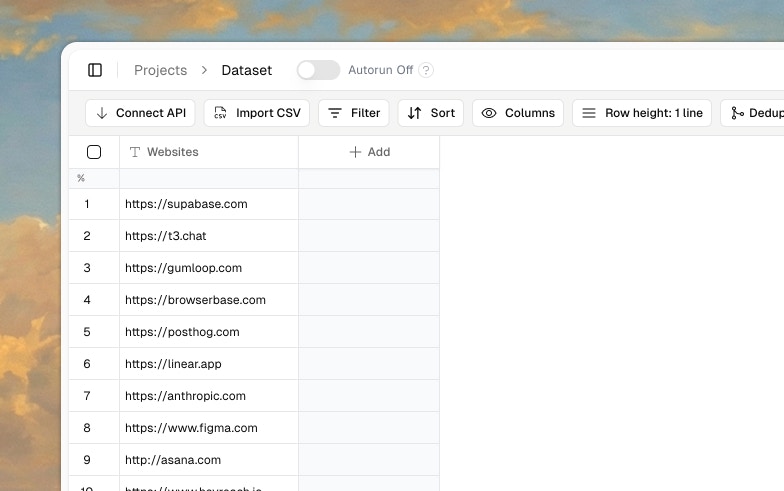The width and height of the screenshot is (784, 491).
Task: Select cell https://gumloop.com
Action: tap(209, 268)
